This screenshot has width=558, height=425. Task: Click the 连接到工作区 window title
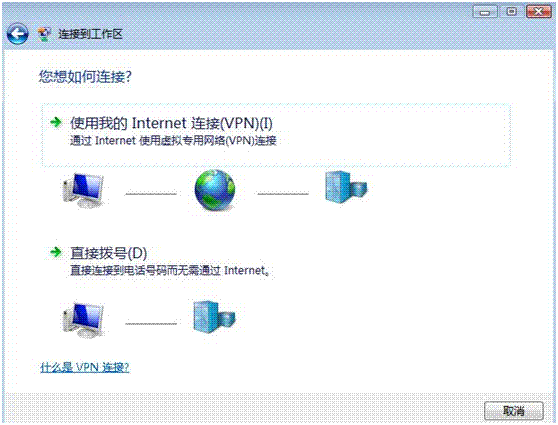pos(90,34)
